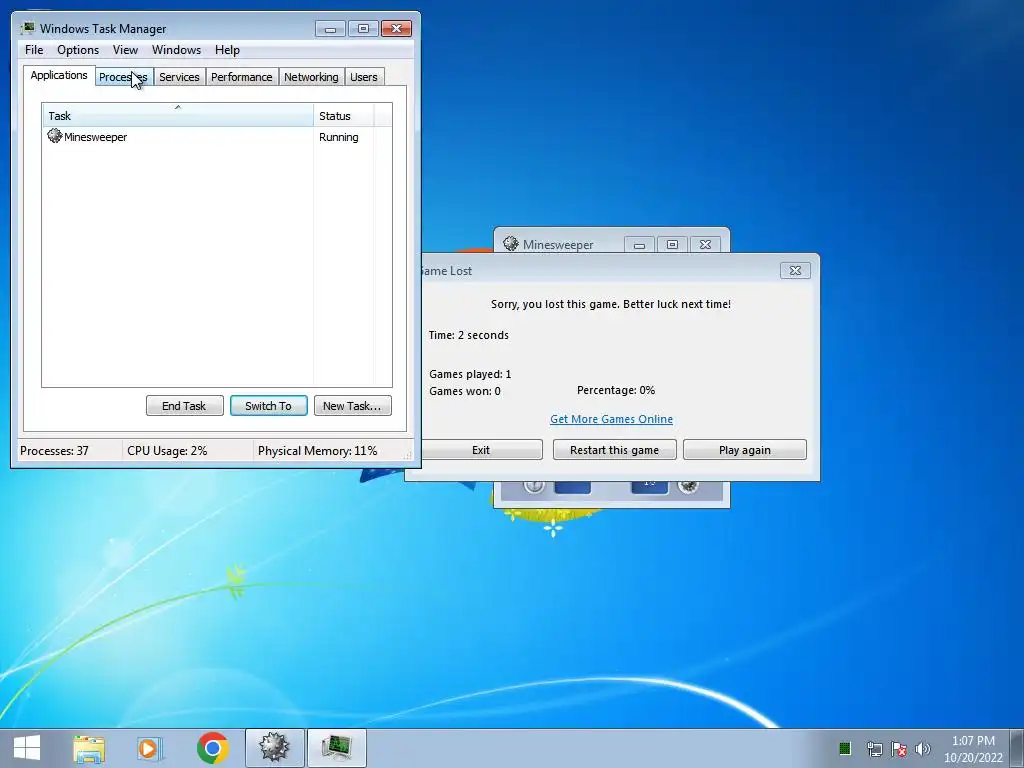Switch to the Services tab
This screenshot has height=768, width=1024.
[180, 77]
